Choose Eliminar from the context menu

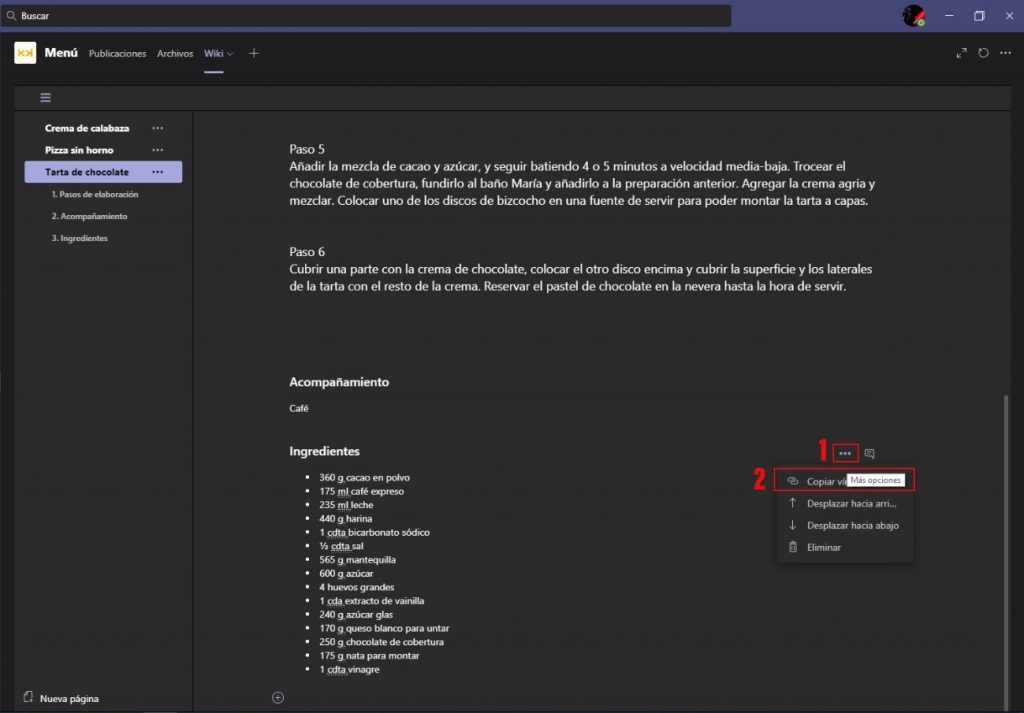tap(823, 547)
